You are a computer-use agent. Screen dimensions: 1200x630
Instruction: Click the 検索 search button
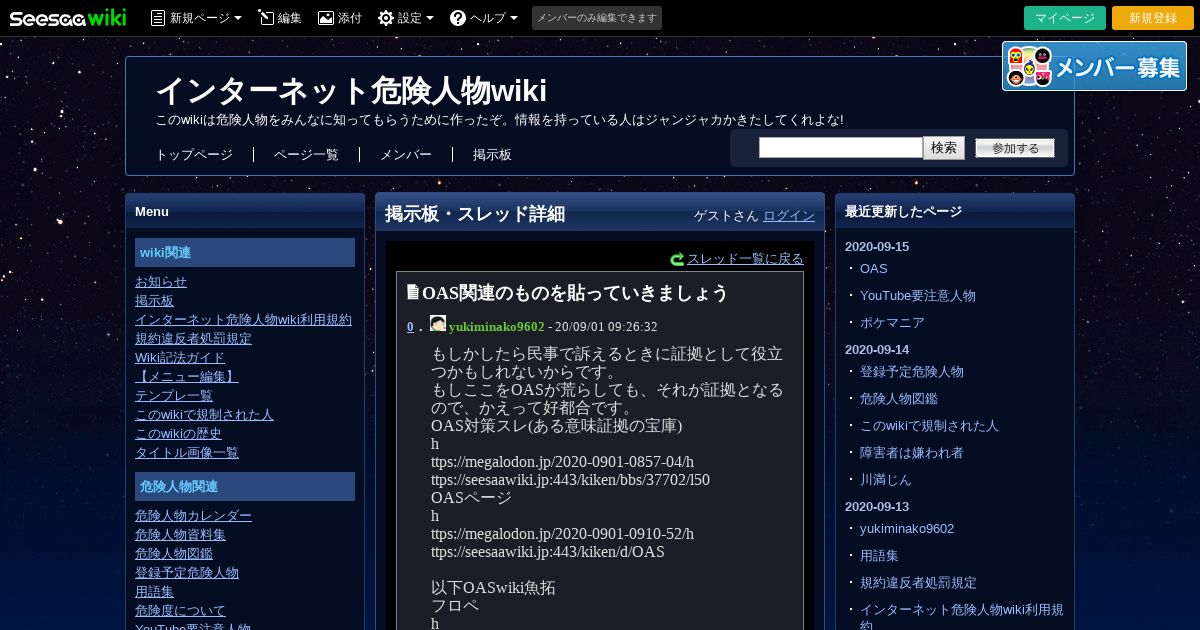tap(944, 148)
